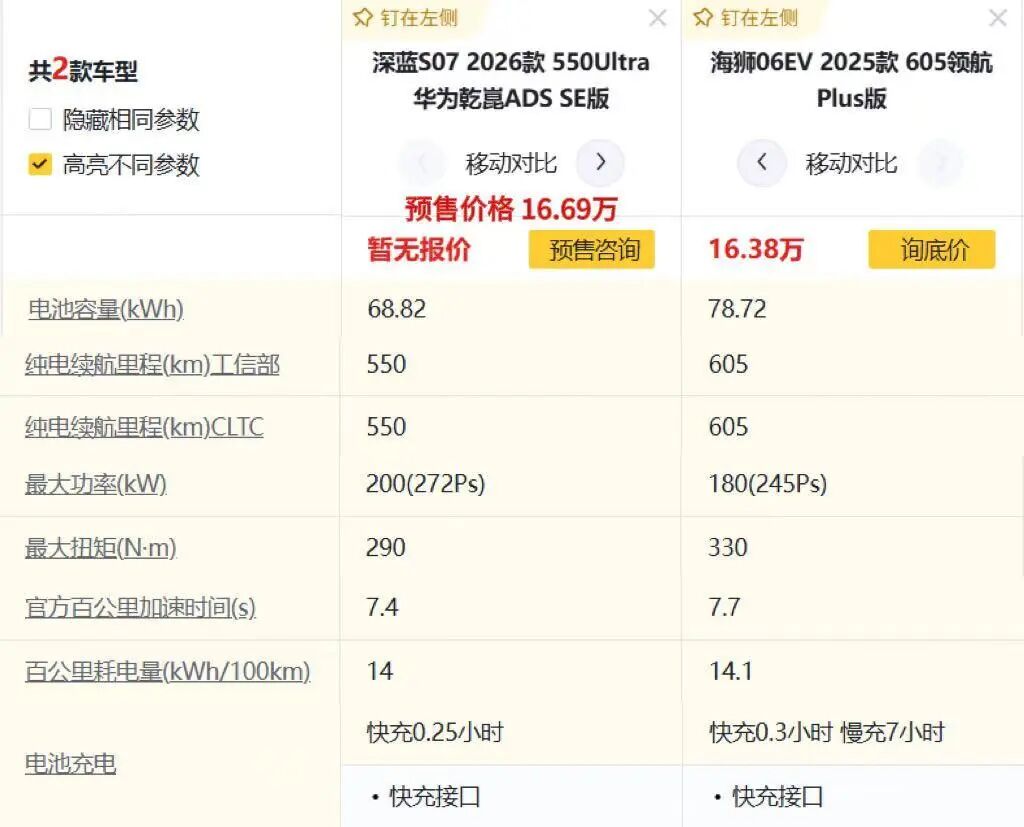Viewport: 1024px width, 827px height.
Task: Open 海狮06EV 2025款 605领航 Plus版 title
Action: (x=852, y=80)
